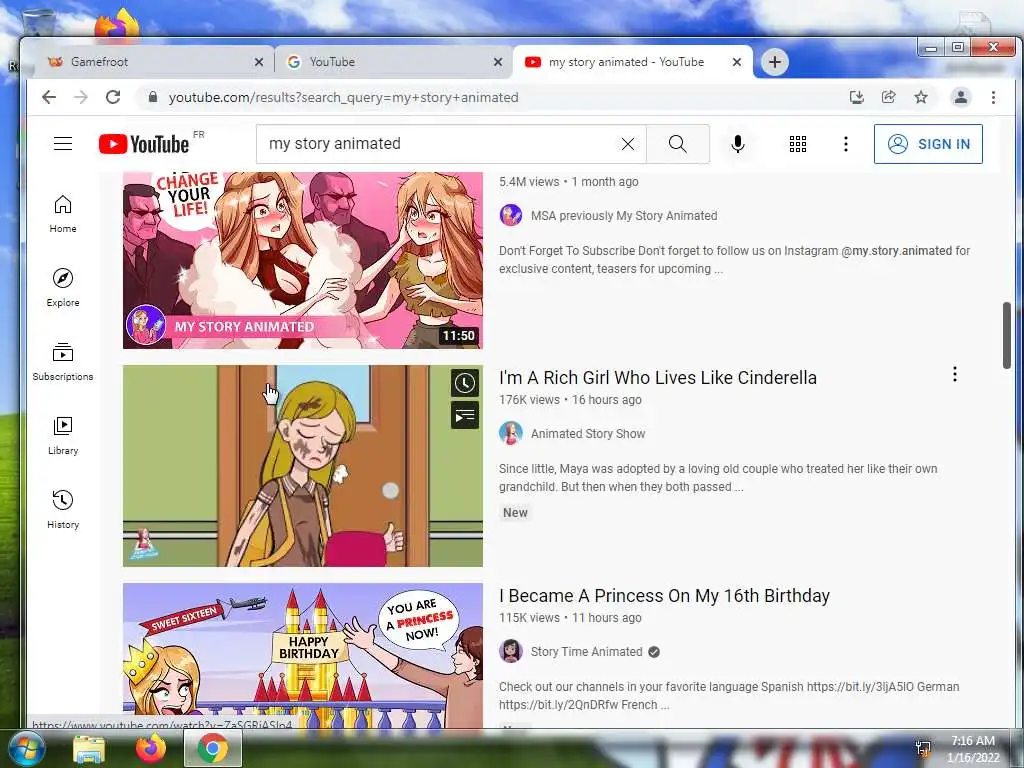Close the Gamefroot tab
Screen dimensions: 1024x768
click(x=259, y=62)
